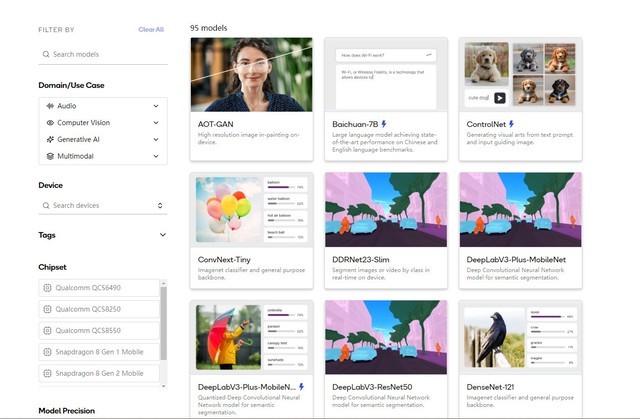The image size is (640, 419).
Task: Click the Generative AI sparkle icon
Action: point(50,140)
